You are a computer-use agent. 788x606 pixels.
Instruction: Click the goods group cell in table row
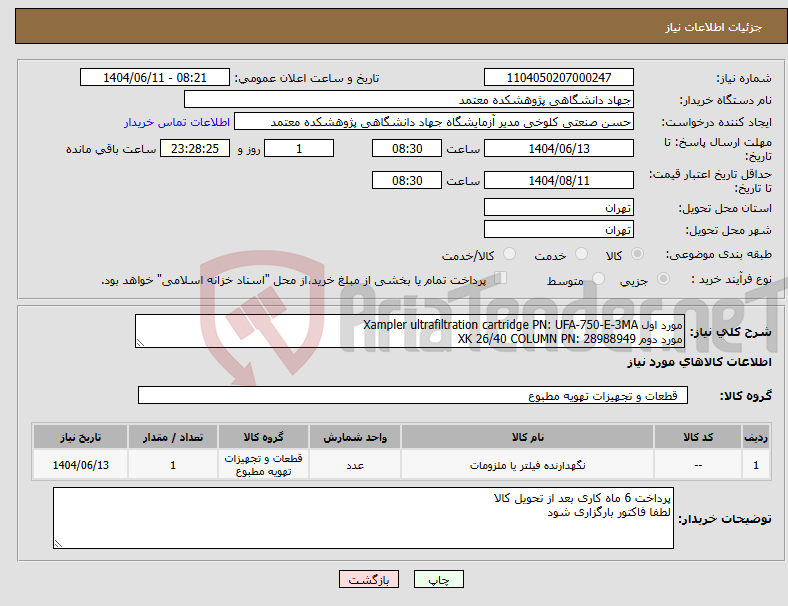pos(263,465)
